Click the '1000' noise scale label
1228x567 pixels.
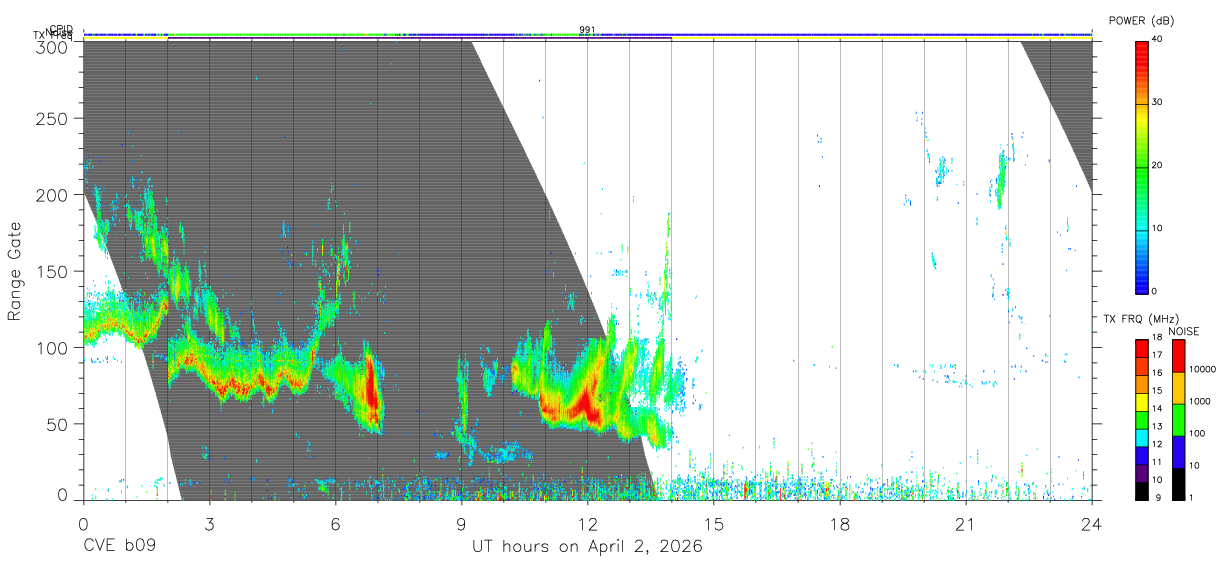click(x=1200, y=402)
